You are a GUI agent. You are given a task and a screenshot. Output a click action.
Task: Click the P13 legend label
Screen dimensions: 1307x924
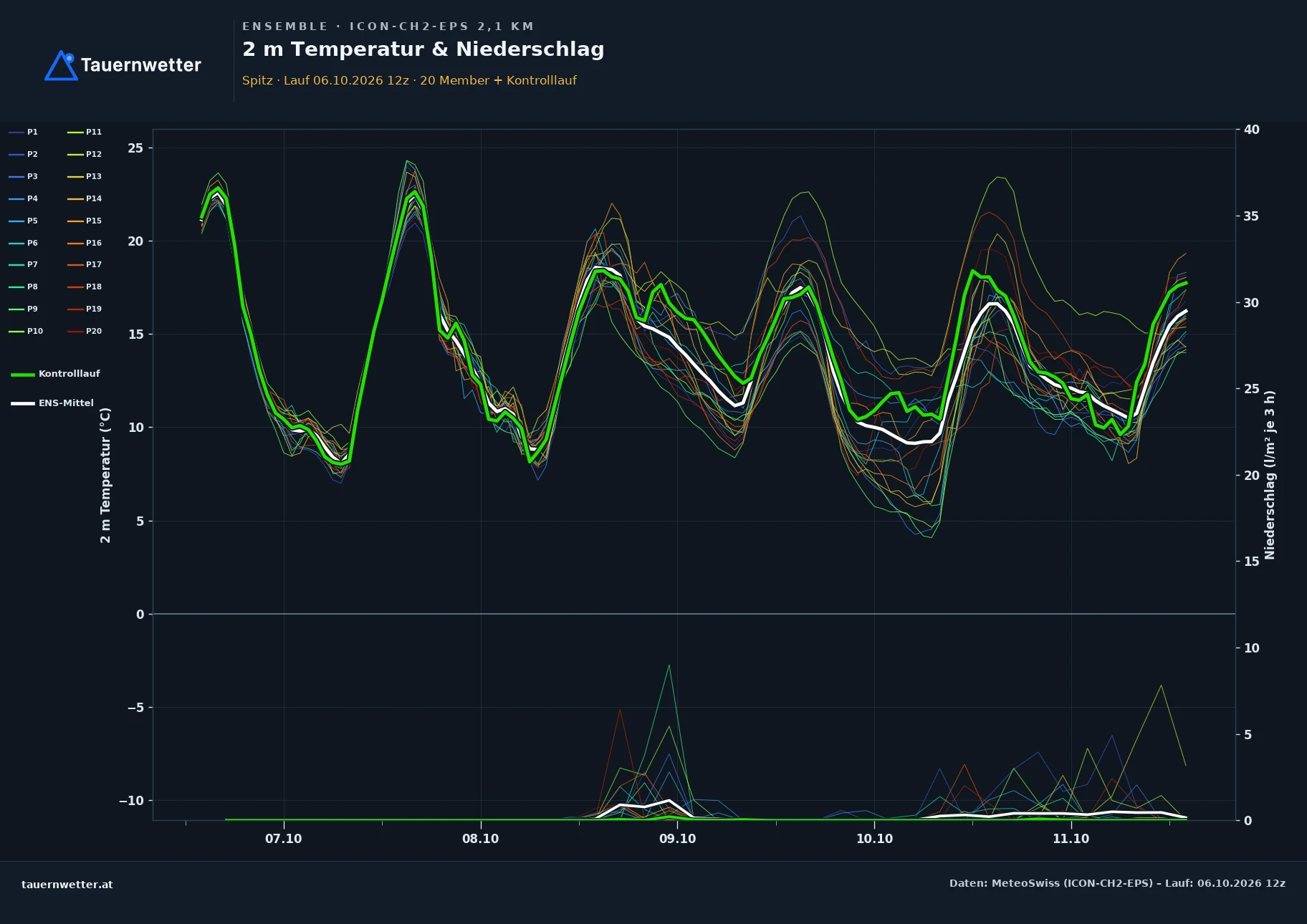point(94,176)
